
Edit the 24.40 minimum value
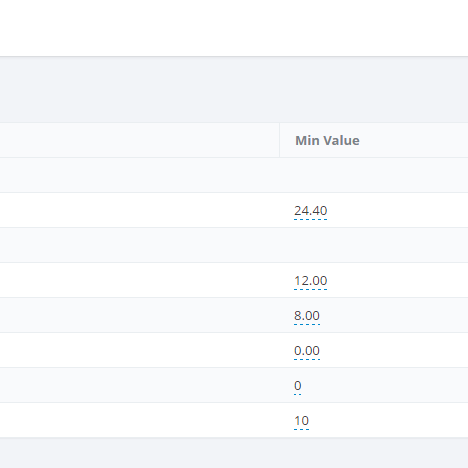310,211
